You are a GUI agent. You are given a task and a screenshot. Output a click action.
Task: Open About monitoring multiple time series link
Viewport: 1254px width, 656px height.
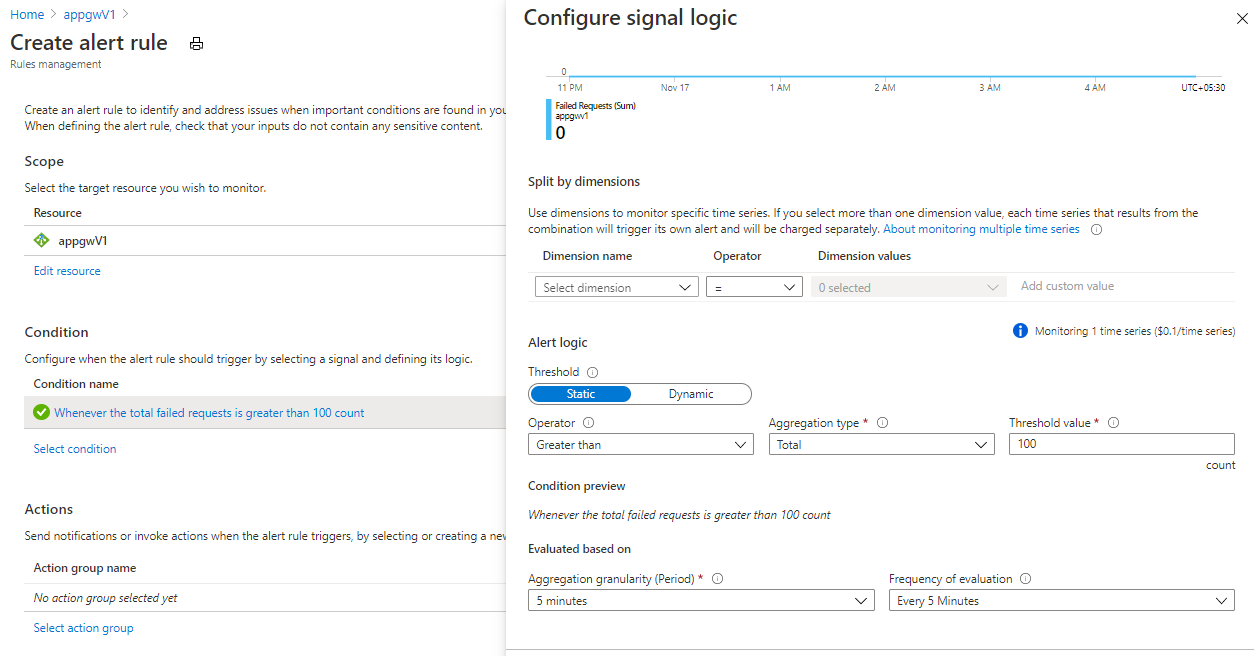click(981, 229)
